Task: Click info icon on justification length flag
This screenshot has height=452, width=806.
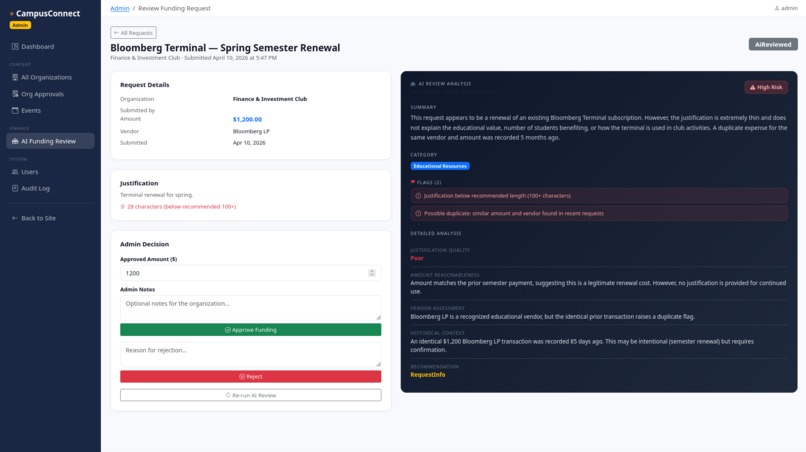Action: (418, 196)
